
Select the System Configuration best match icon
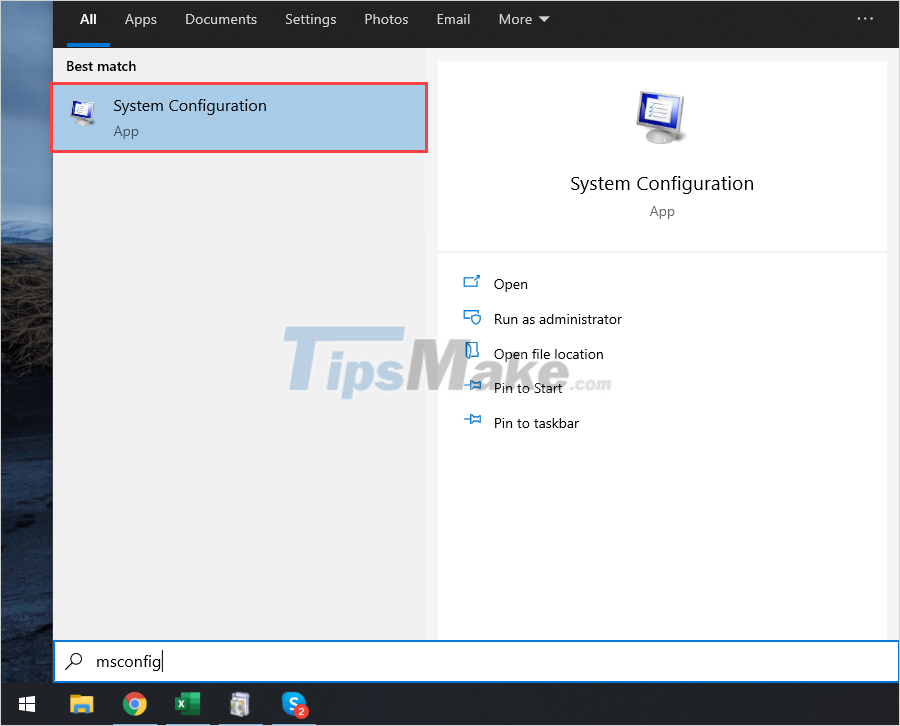82,113
